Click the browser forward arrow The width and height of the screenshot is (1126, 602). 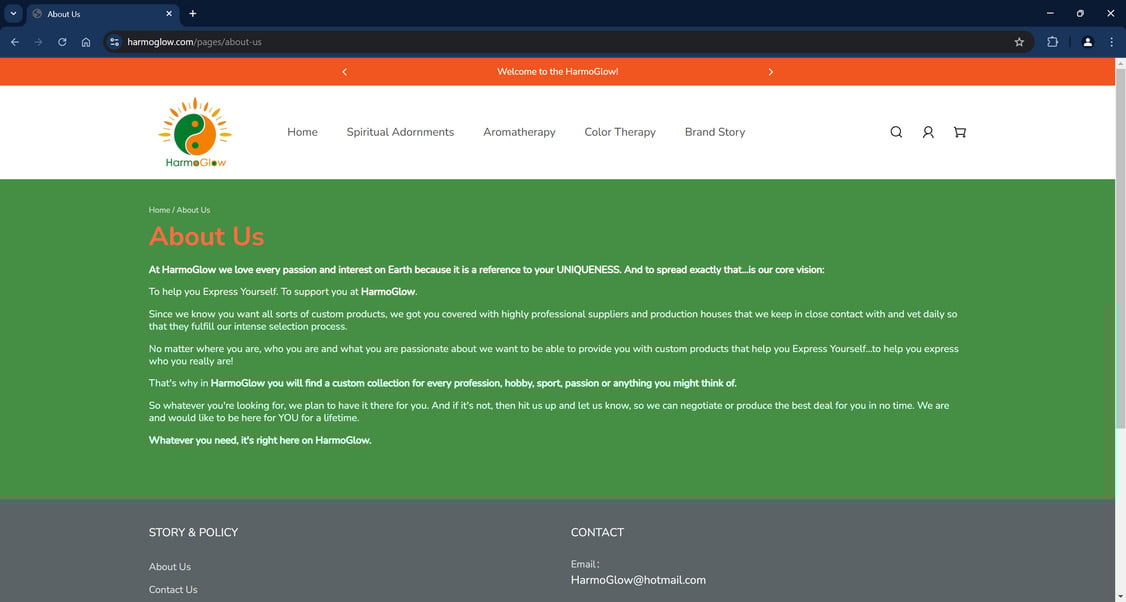click(38, 42)
